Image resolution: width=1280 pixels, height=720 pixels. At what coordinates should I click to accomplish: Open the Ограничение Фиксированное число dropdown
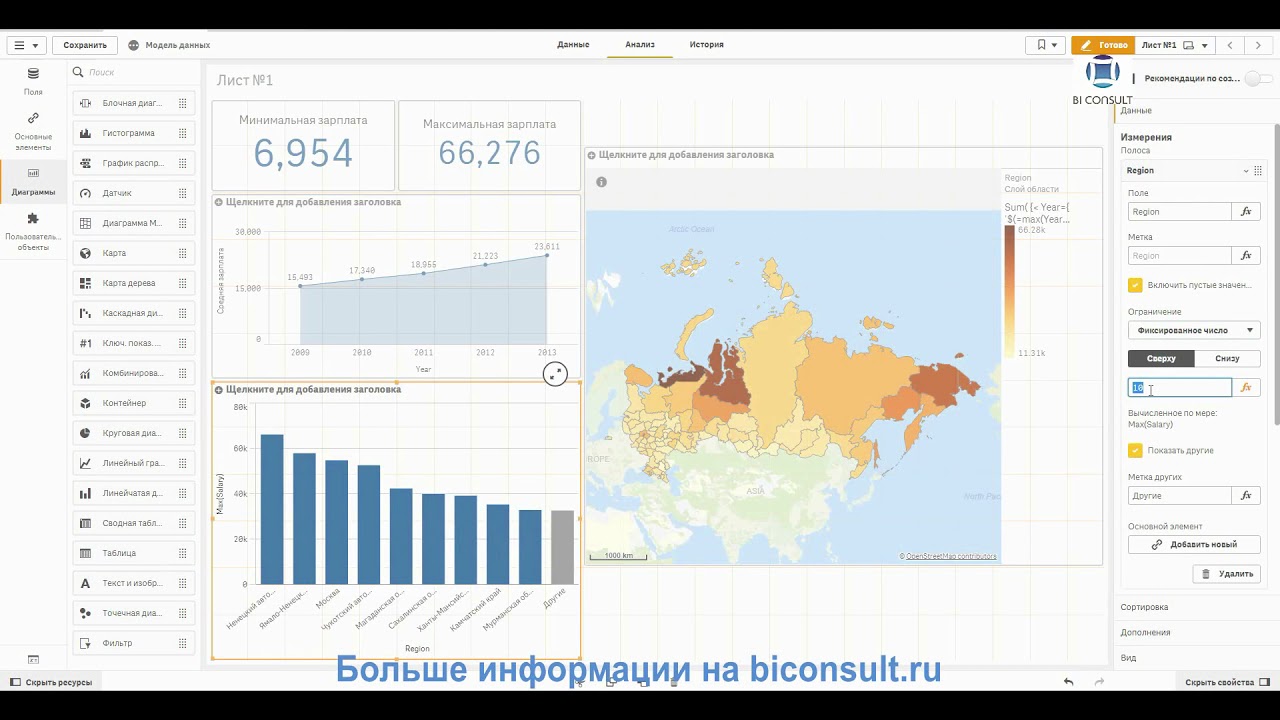pos(1194,330)
